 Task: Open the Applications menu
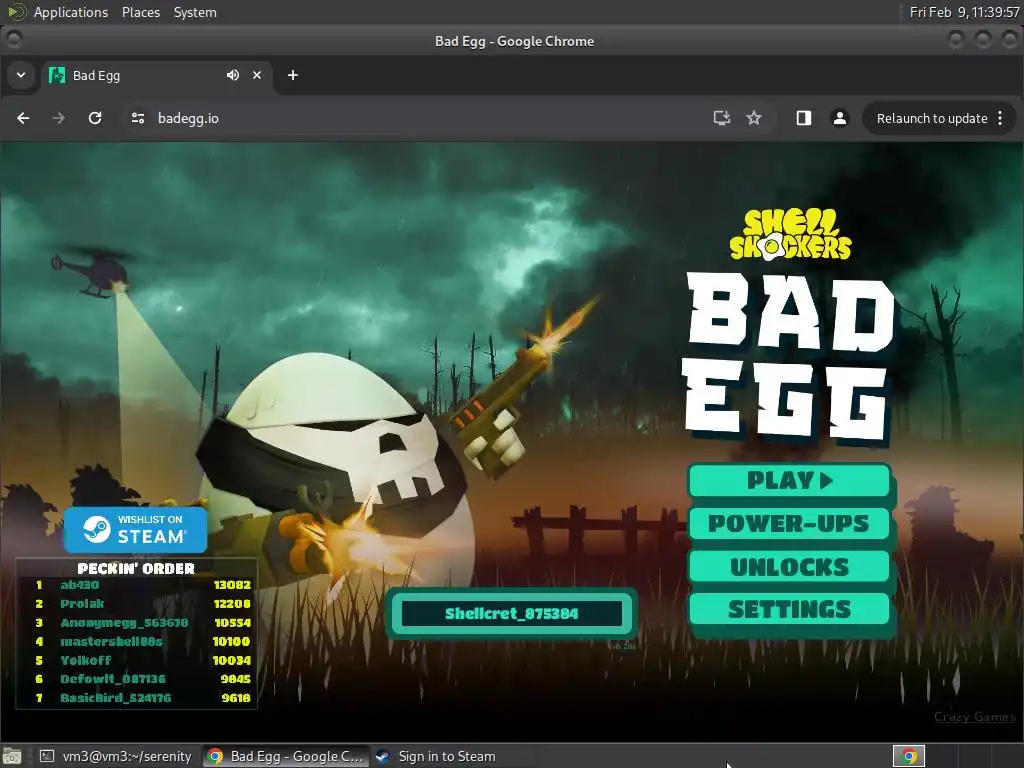pyautogui.click(x=71, y=12)
